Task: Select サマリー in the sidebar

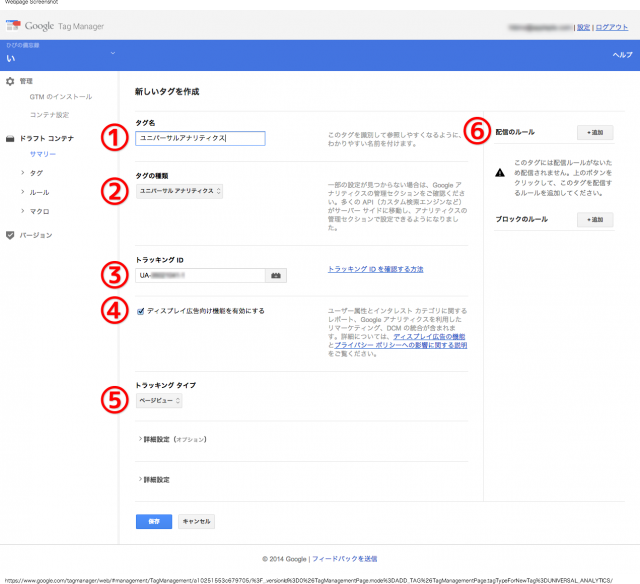Action: [x=43, y=154]
